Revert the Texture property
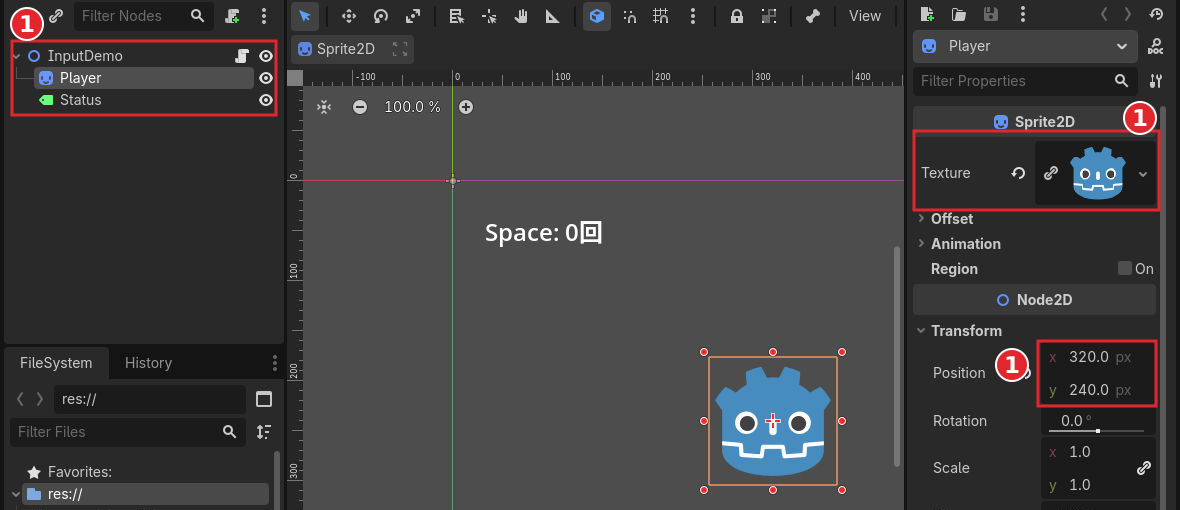This screenshot has width=1180, height=510. [x=1018, y=173]
